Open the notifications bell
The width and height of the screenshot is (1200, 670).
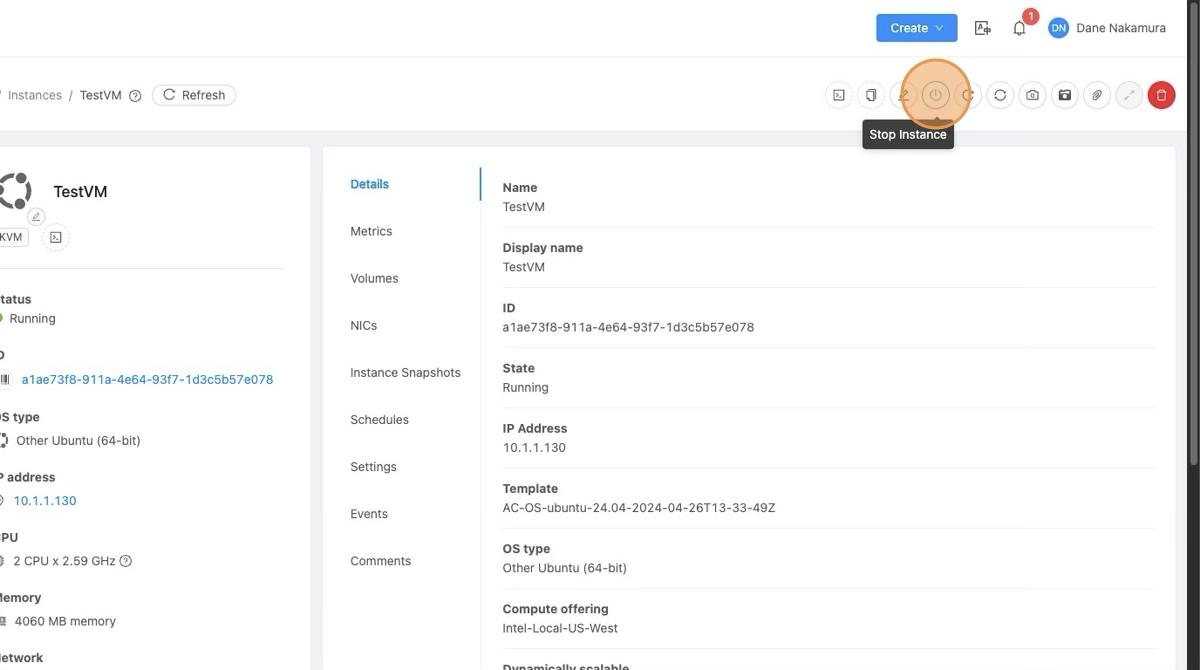(x=1019, y=28)
